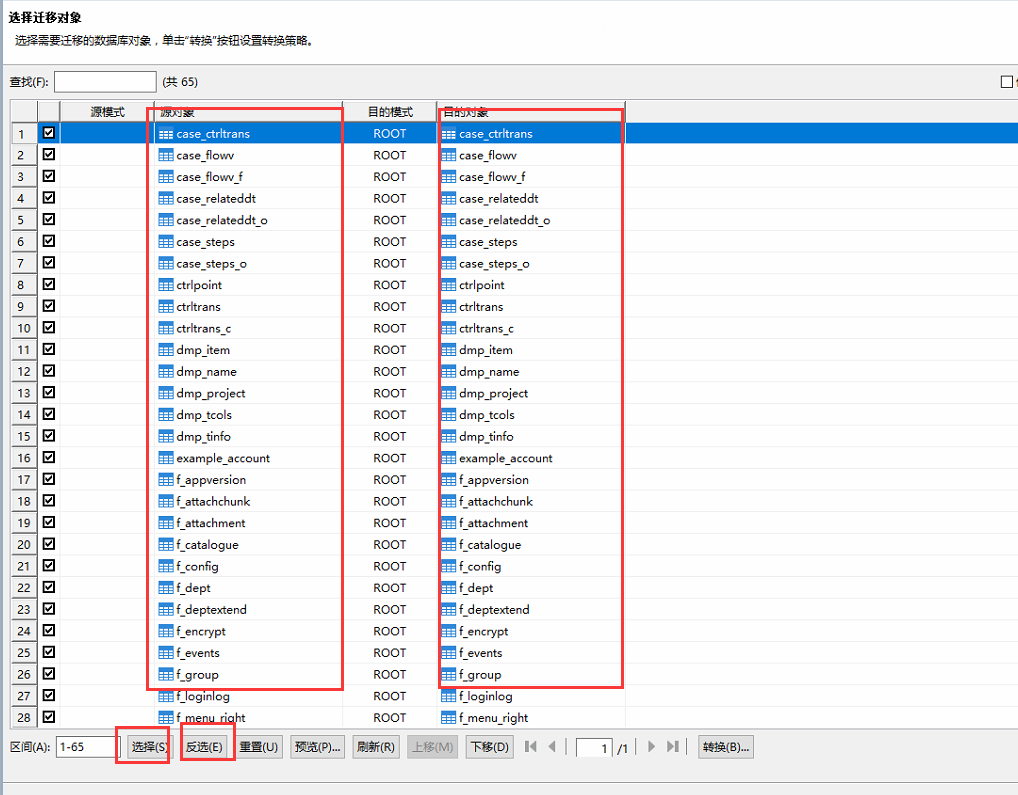
Task: Click table icon beside source object example_account
Action: tap(166, 458)
